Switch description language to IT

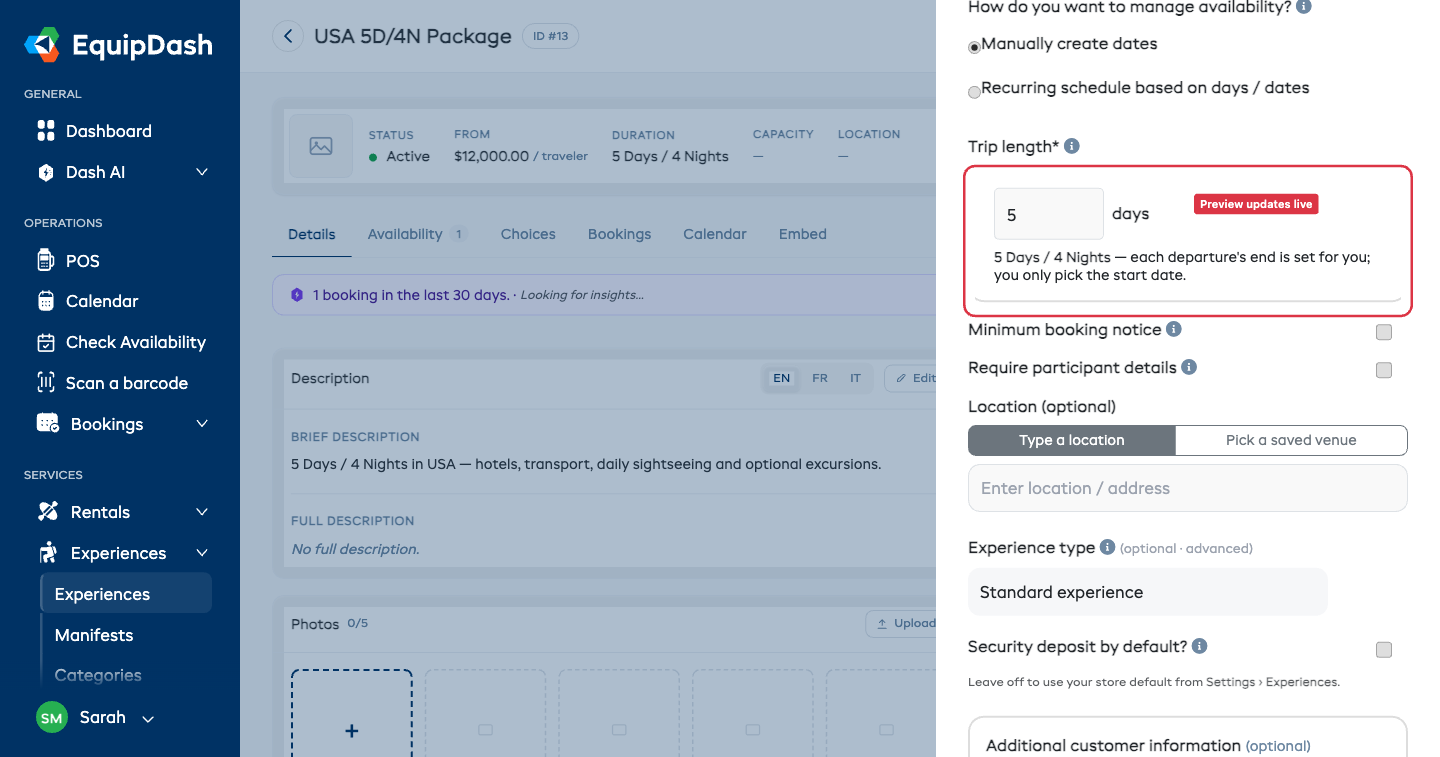click(x=855, y=378)
